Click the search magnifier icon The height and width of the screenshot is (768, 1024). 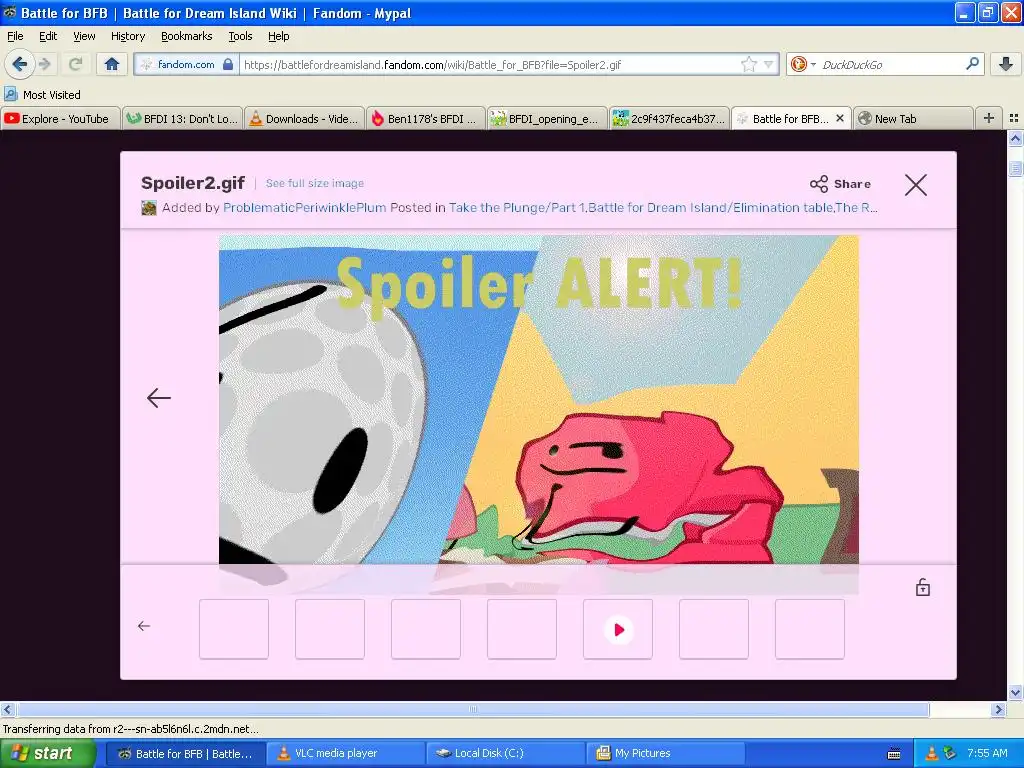pyautogui.click(x=972, y=64)
